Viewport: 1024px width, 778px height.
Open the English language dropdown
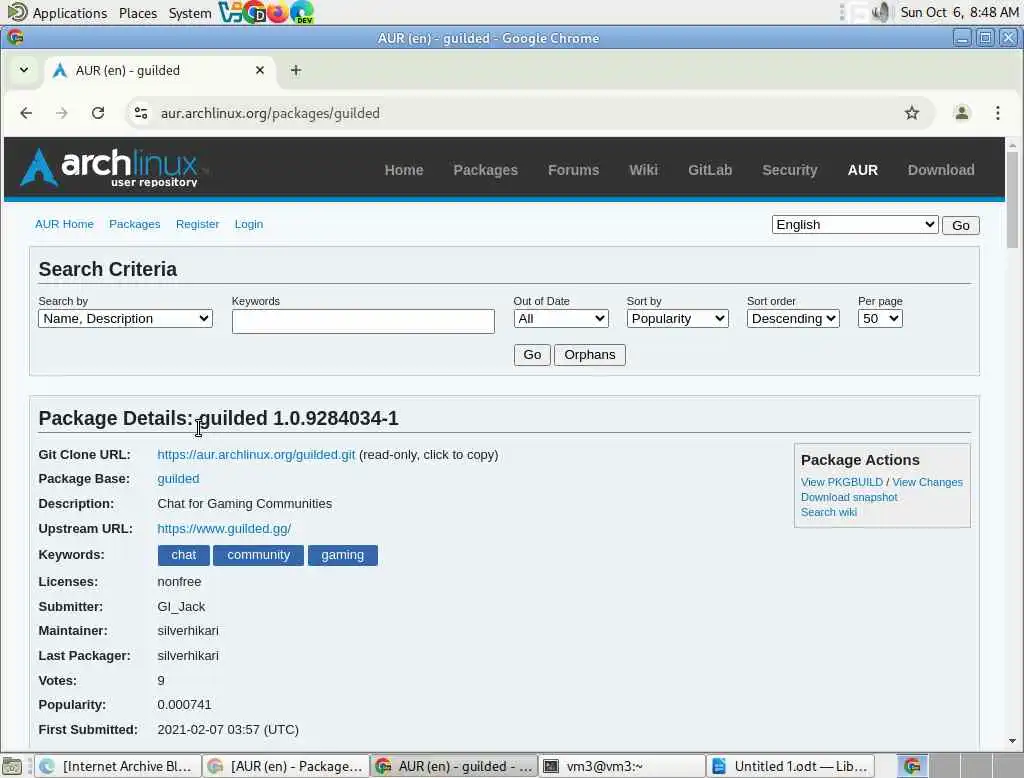(x=855, y=225)
